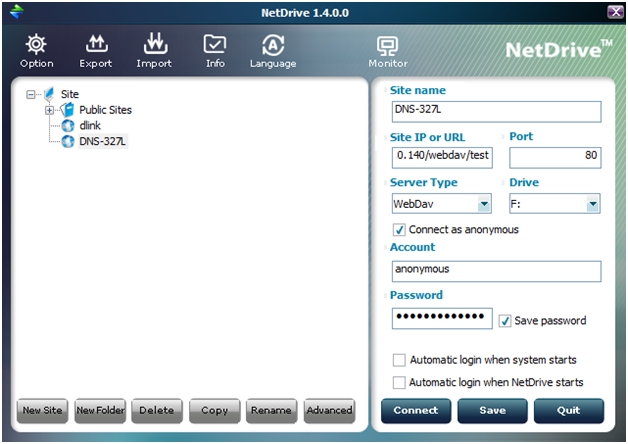628x444 pixels.
Task: Click the Site name input field
Action: pos(495,111)
